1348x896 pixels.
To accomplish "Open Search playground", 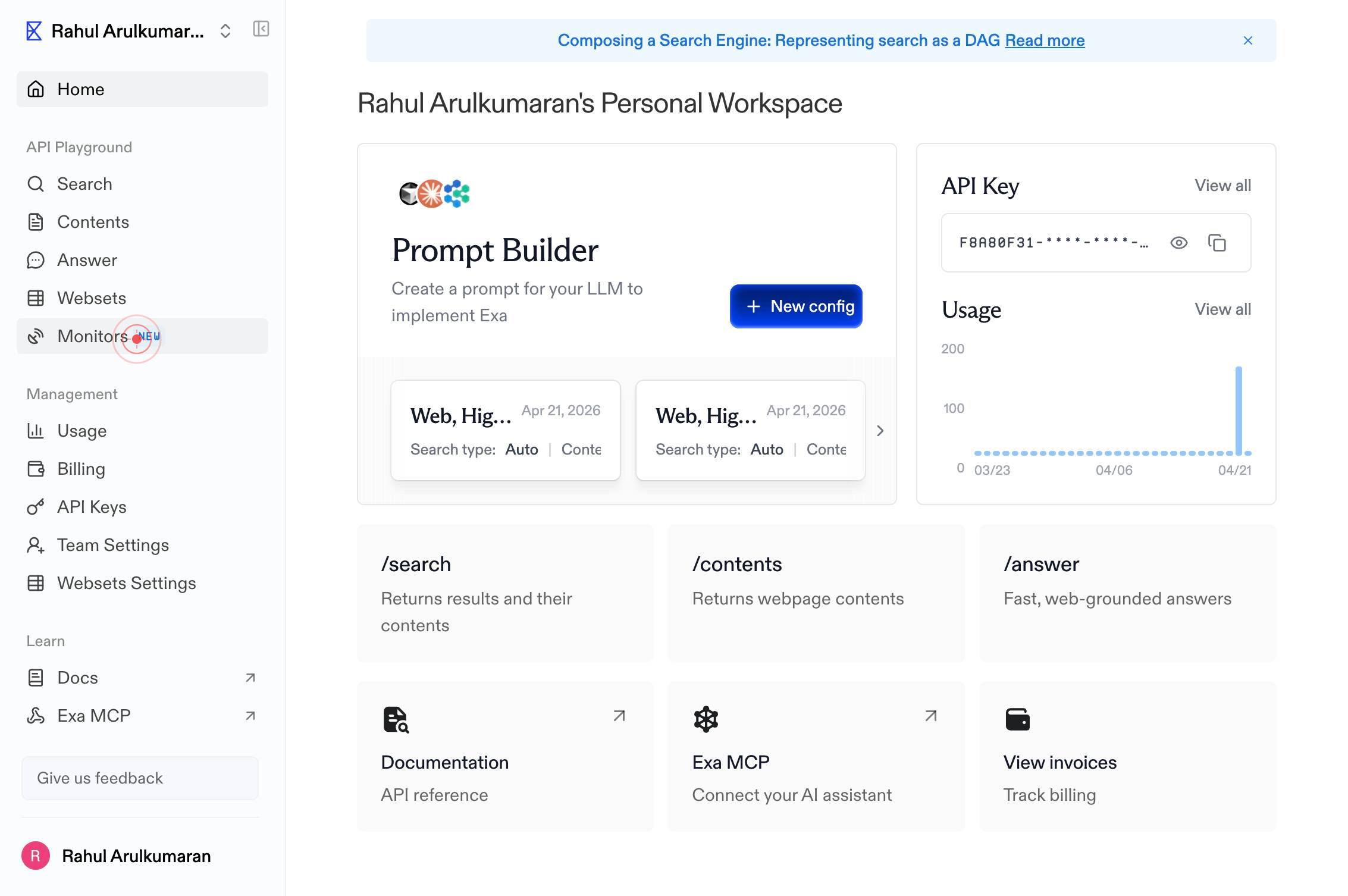I will point(142,184).
